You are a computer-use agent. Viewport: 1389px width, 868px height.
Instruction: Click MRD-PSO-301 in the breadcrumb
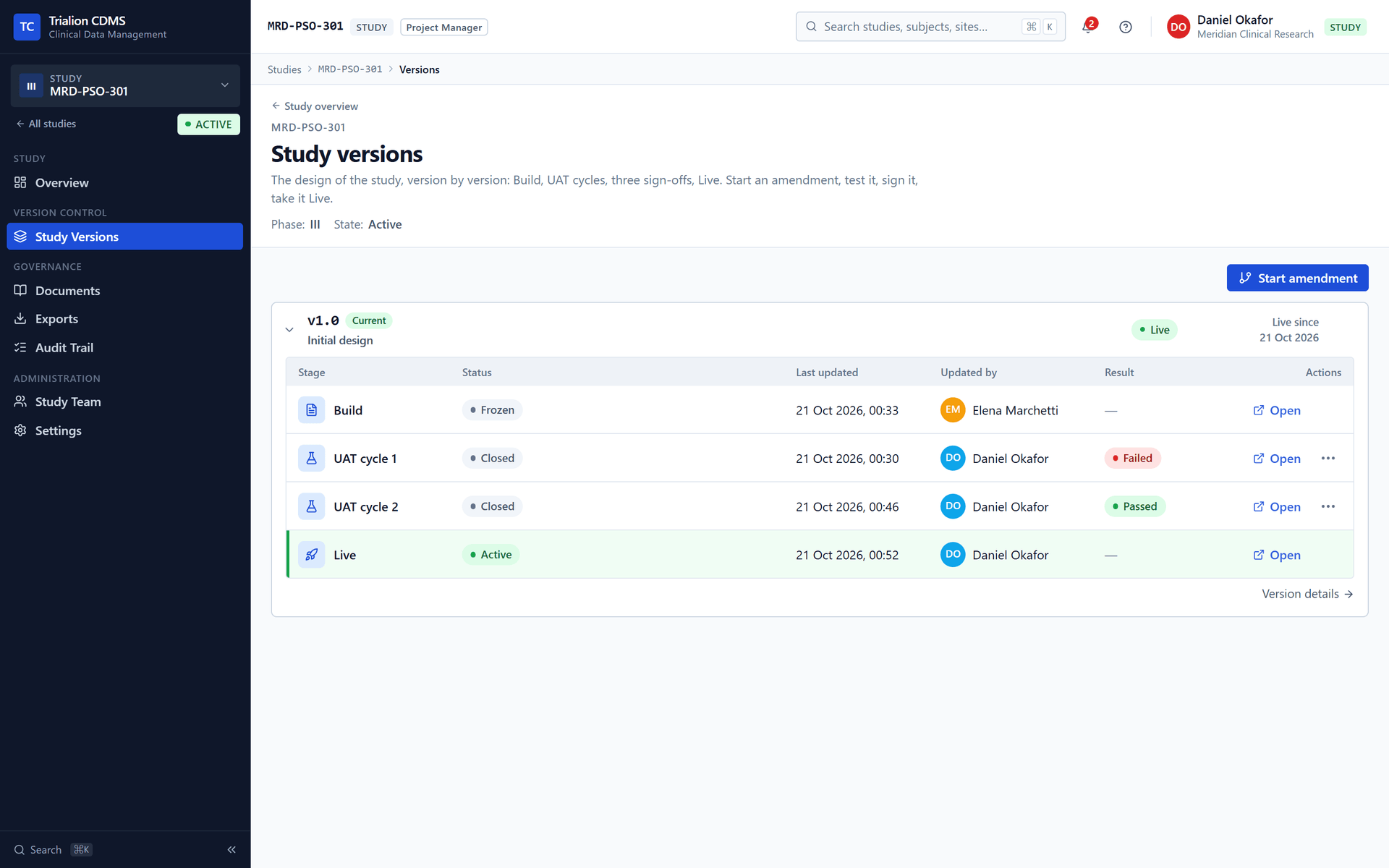tap(350, 69)
